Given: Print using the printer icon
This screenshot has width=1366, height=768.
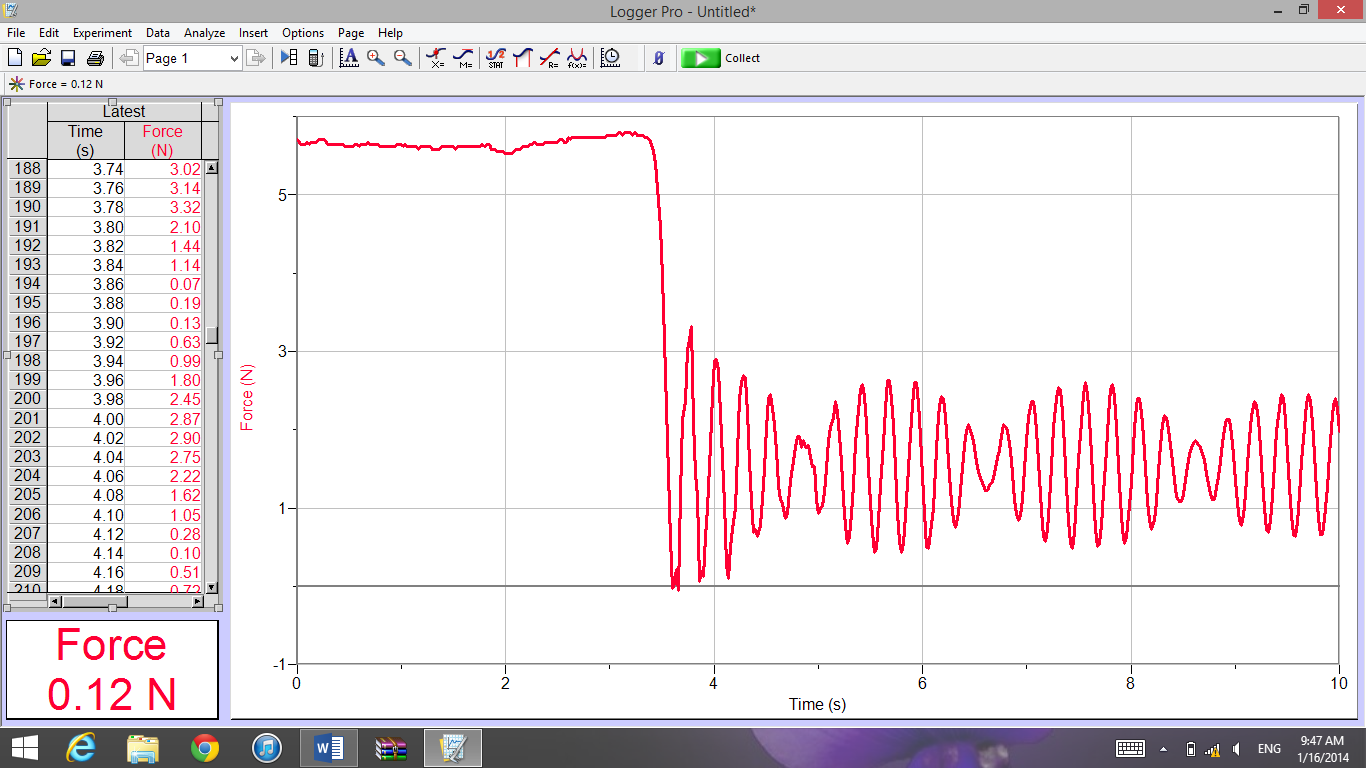Looking at the screenshot, I should [x=95, y=58].
